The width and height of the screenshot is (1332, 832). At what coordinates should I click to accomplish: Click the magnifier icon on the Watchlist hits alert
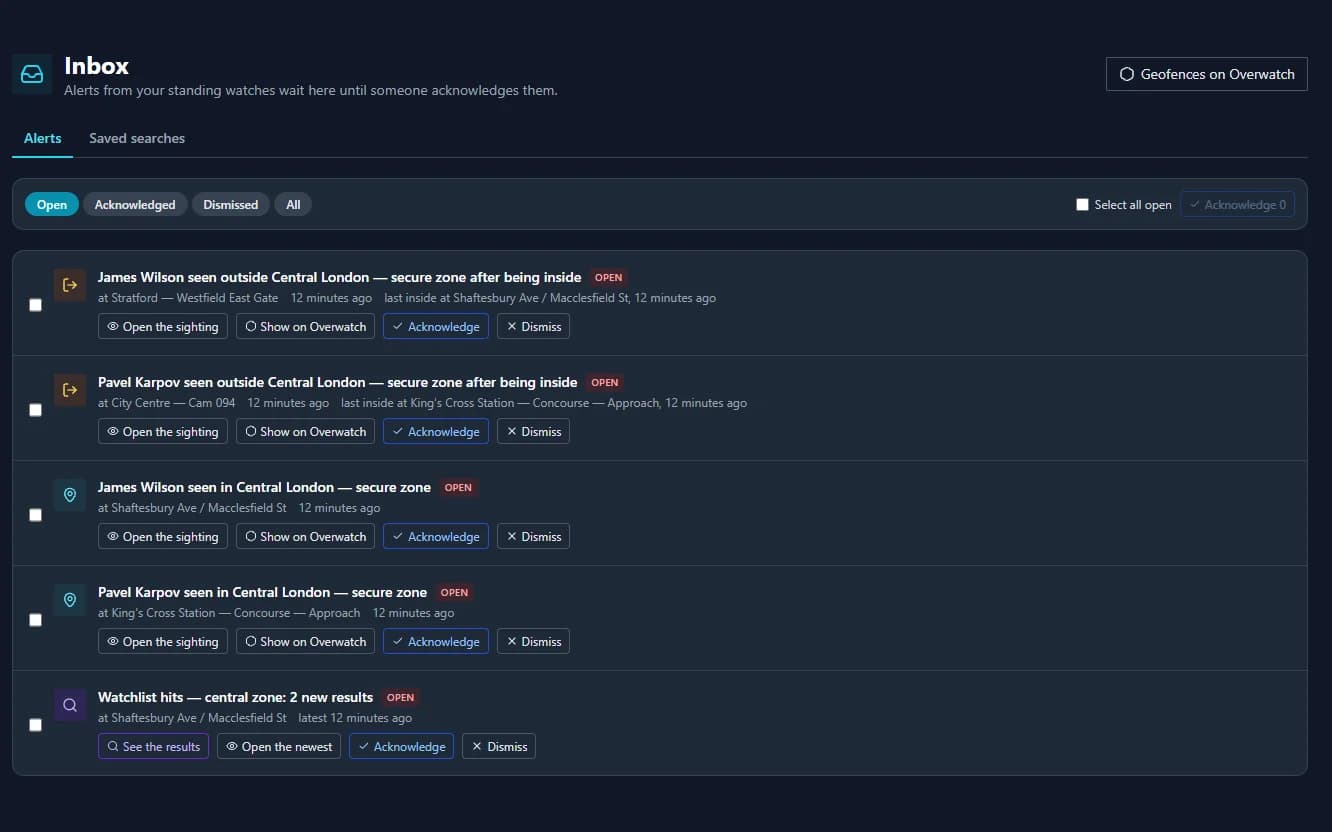click(x=70, y=705)
